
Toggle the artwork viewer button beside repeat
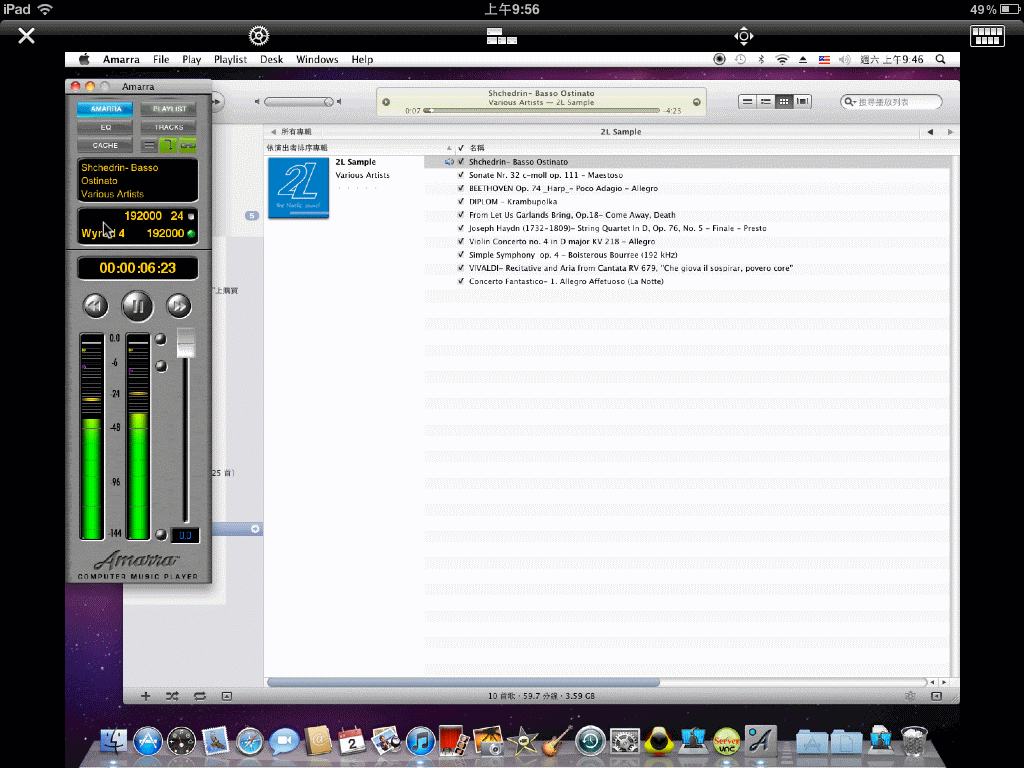pyautogui.click(x=227, y=696)
